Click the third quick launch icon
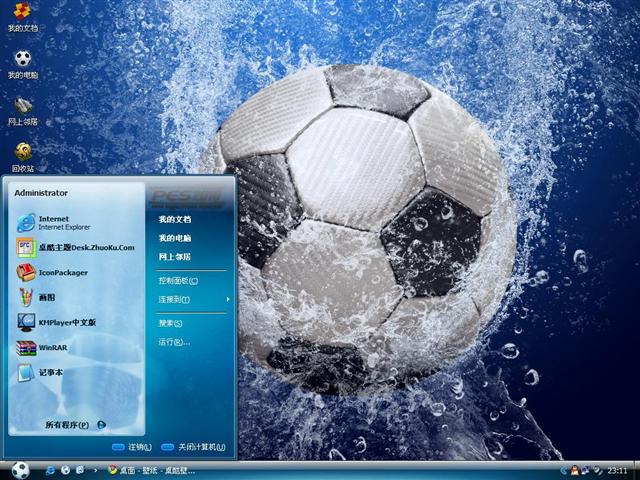This screenshot has height=480, width=640. (x=80, y=470)
